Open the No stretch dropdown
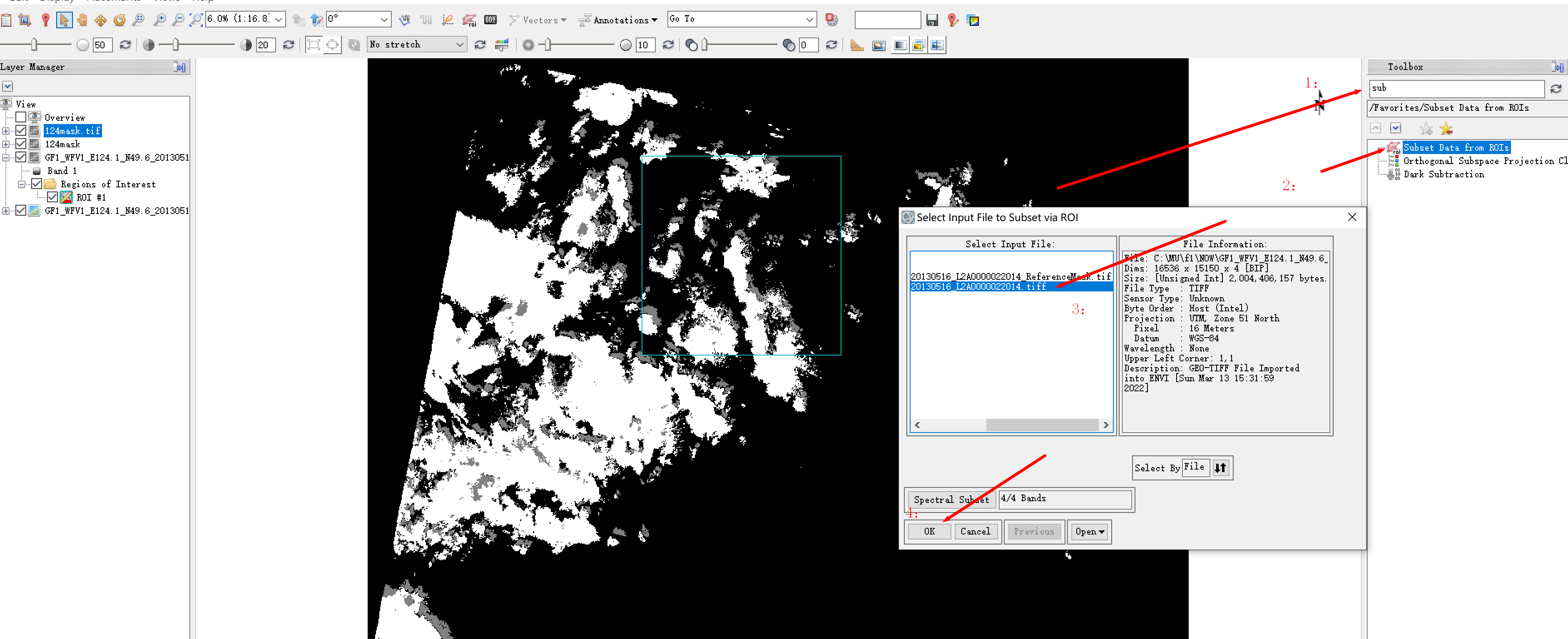The image size is (1568, 639). pyautogui.click(x=460, y=45)
